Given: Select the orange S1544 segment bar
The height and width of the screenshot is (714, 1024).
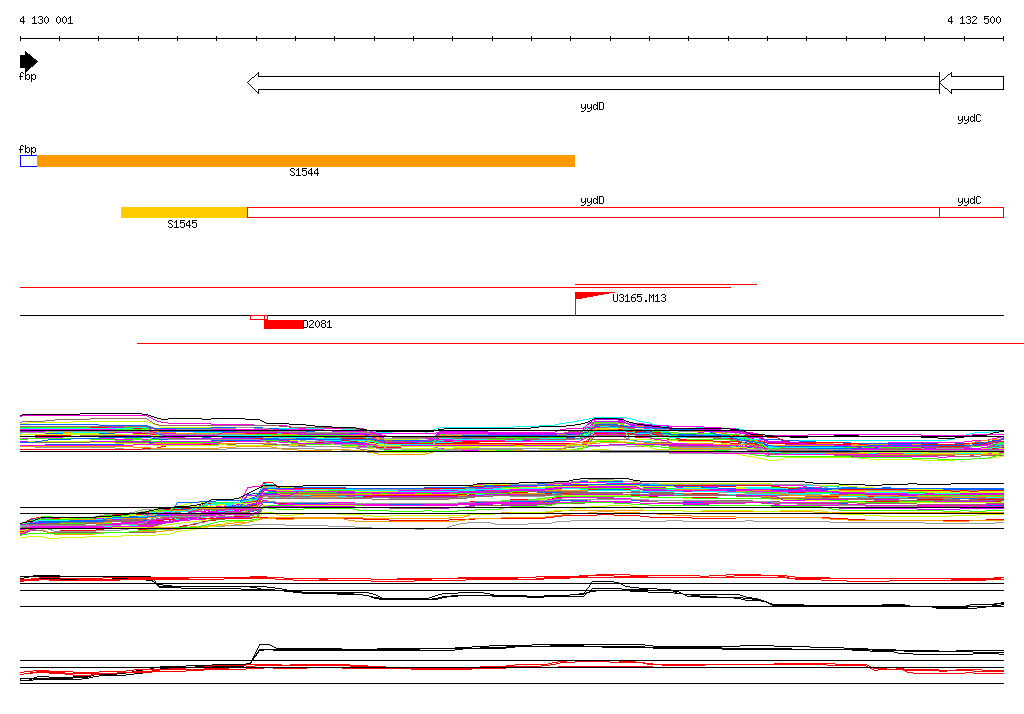Looking at the screenshot, I should coord(306,161).
